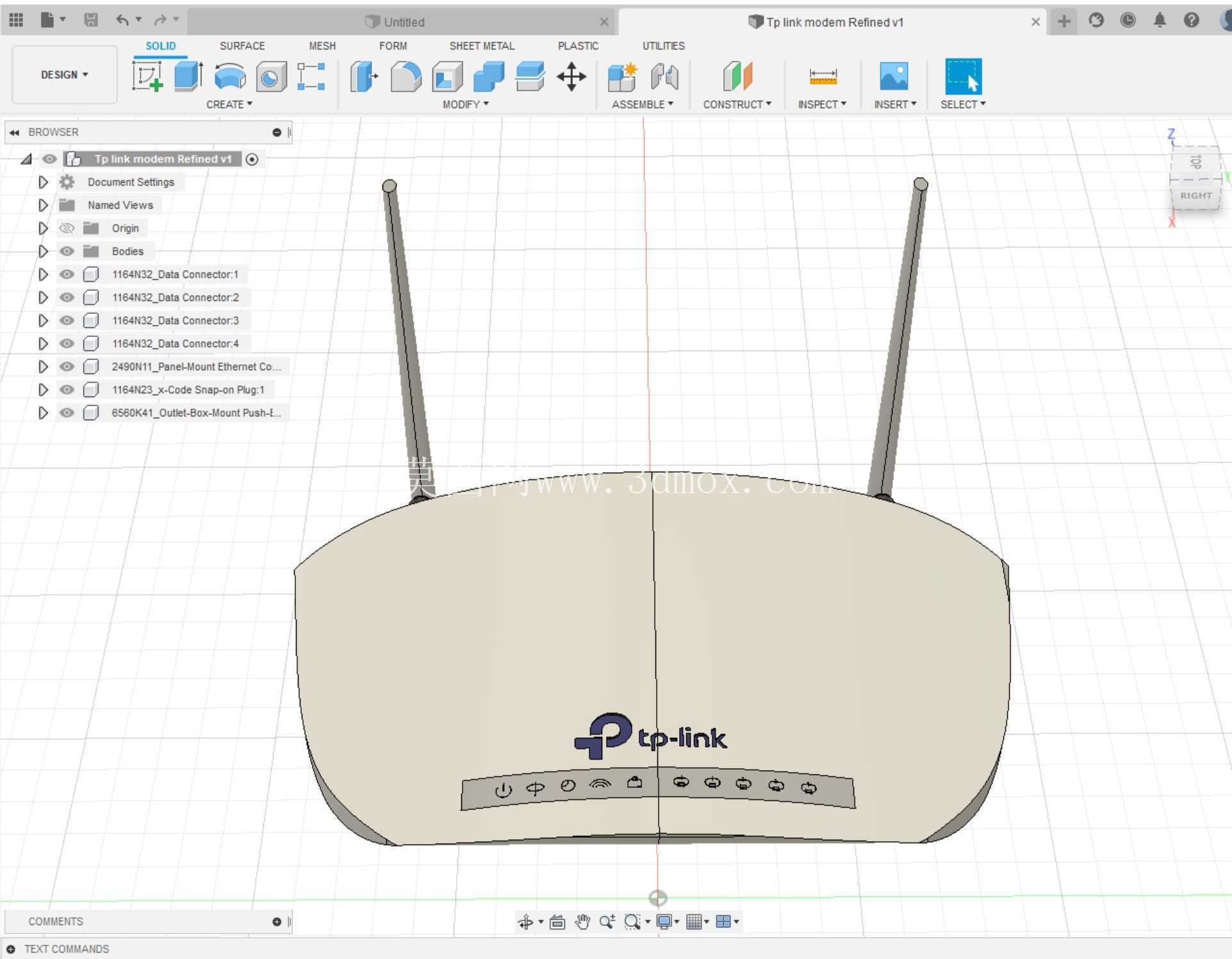Expand 6560K41_Outlet-Box-Mount Push-Button node

pyautogui.click(x=43, y=413)
